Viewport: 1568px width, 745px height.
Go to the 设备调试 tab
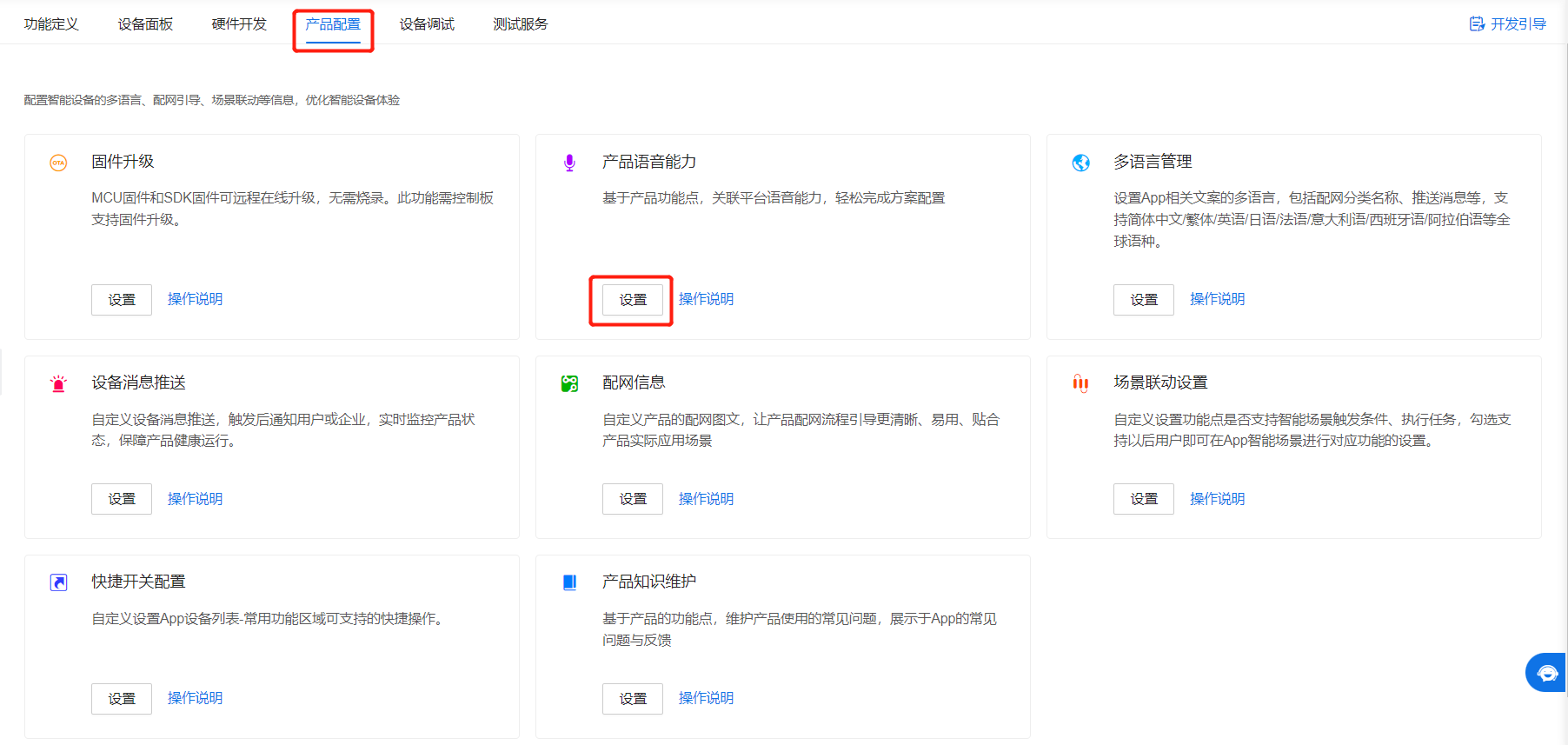(x=427, y=24)
